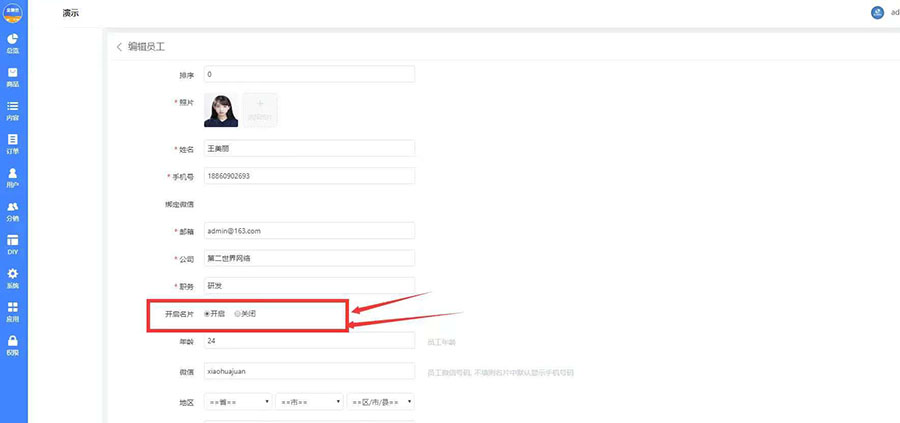This screenshot has width=900, height=423.
Task: Expand the 区/市/县 district dropdown
Action: tap(380, 402)
